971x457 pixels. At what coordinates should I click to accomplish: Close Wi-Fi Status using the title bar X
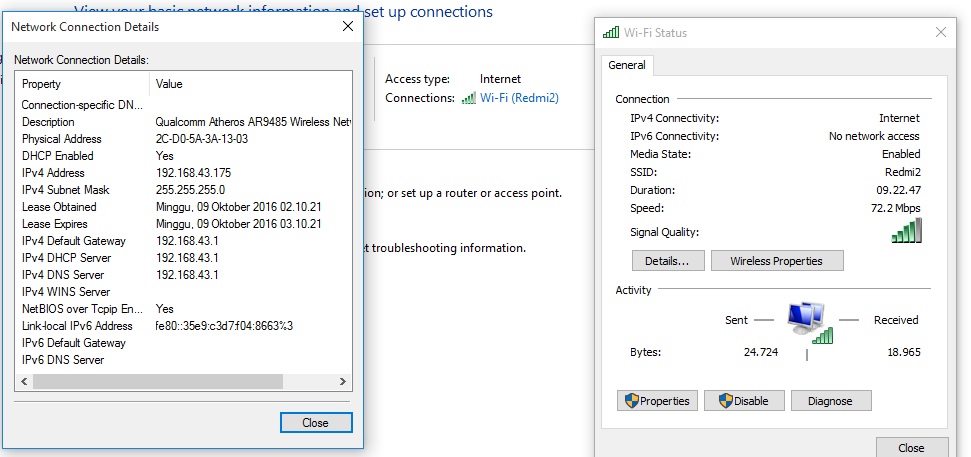point(940,32)
